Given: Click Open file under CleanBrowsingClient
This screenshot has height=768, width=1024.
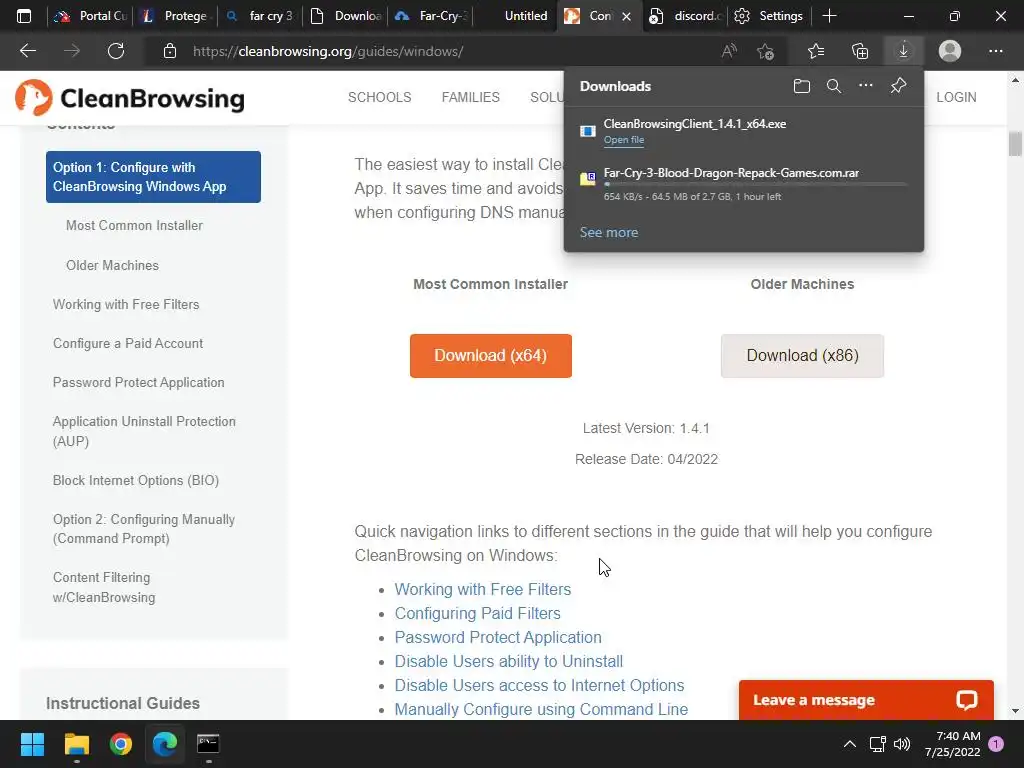Looking at the screenshot, I should [x=624, y=140].
